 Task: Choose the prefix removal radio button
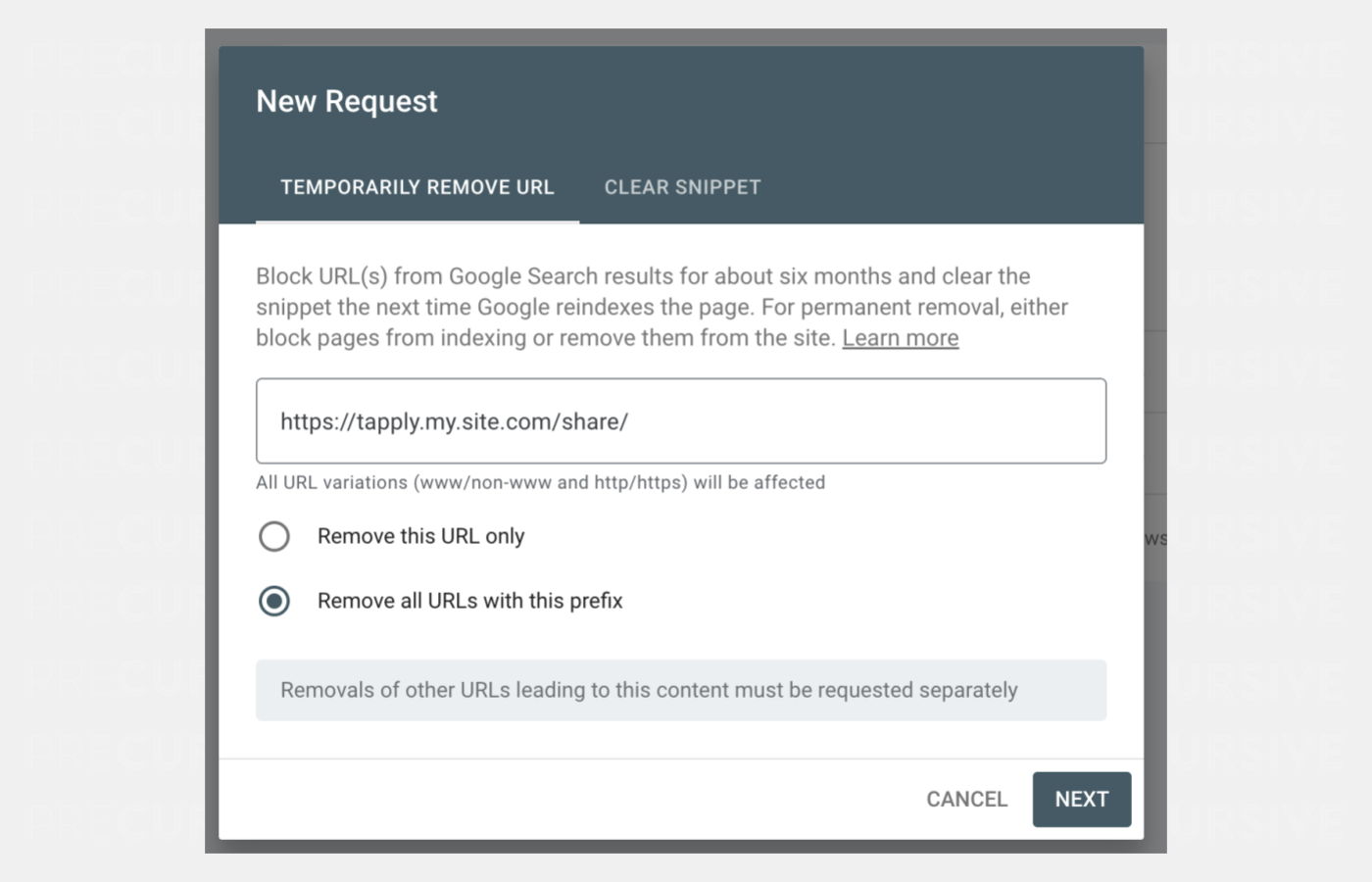tap(274, 601)
